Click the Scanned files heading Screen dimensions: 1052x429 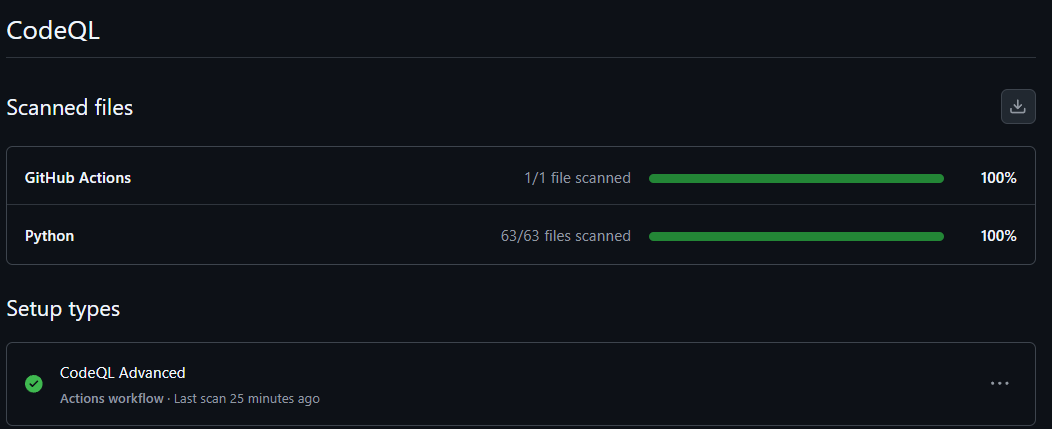tap(70, 108)
